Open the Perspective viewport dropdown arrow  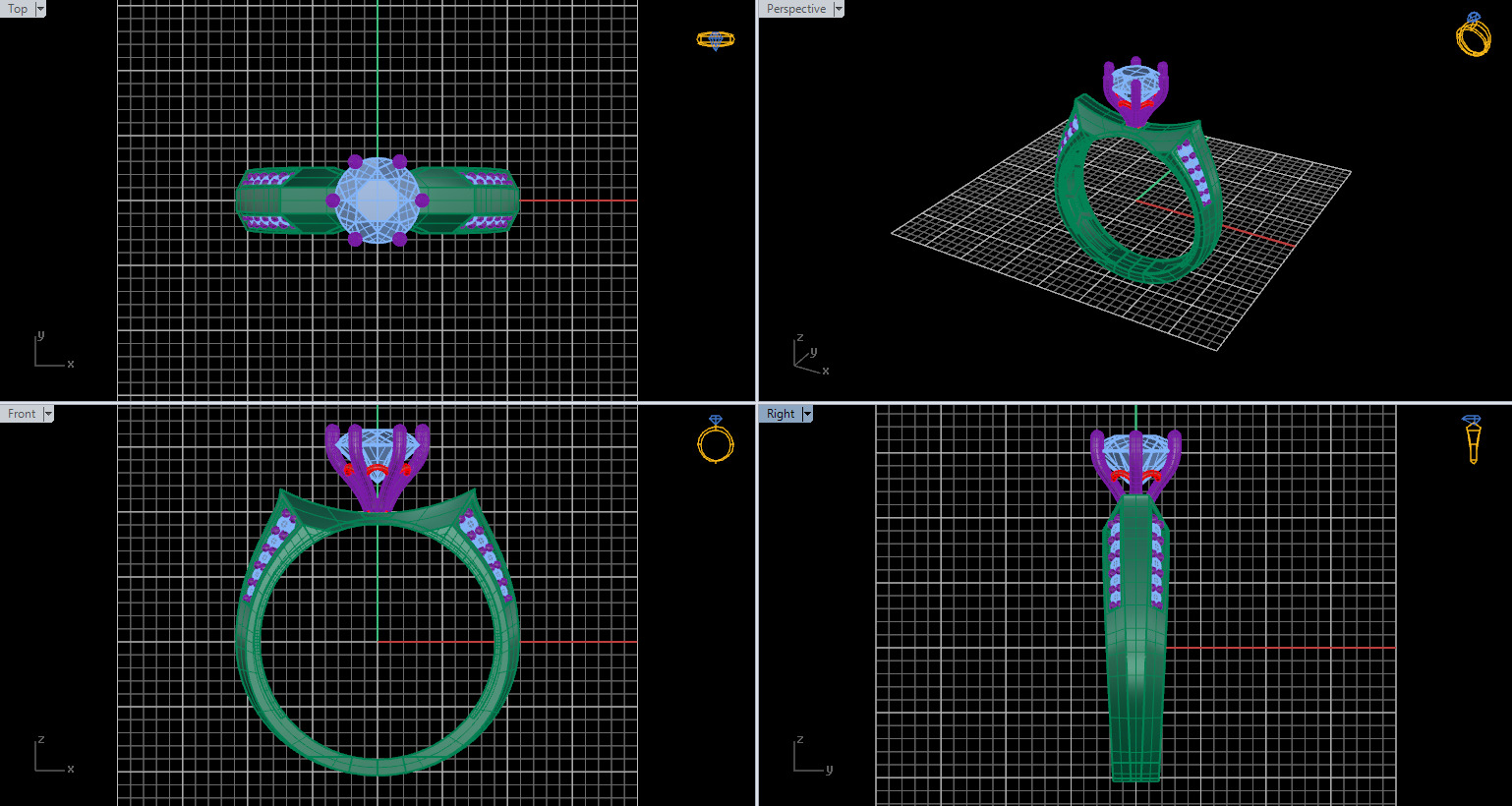839,9
